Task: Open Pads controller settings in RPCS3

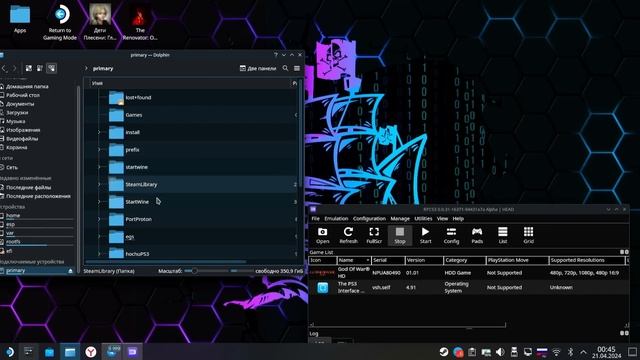Action: pyautogui.click(x=477, y=236)
